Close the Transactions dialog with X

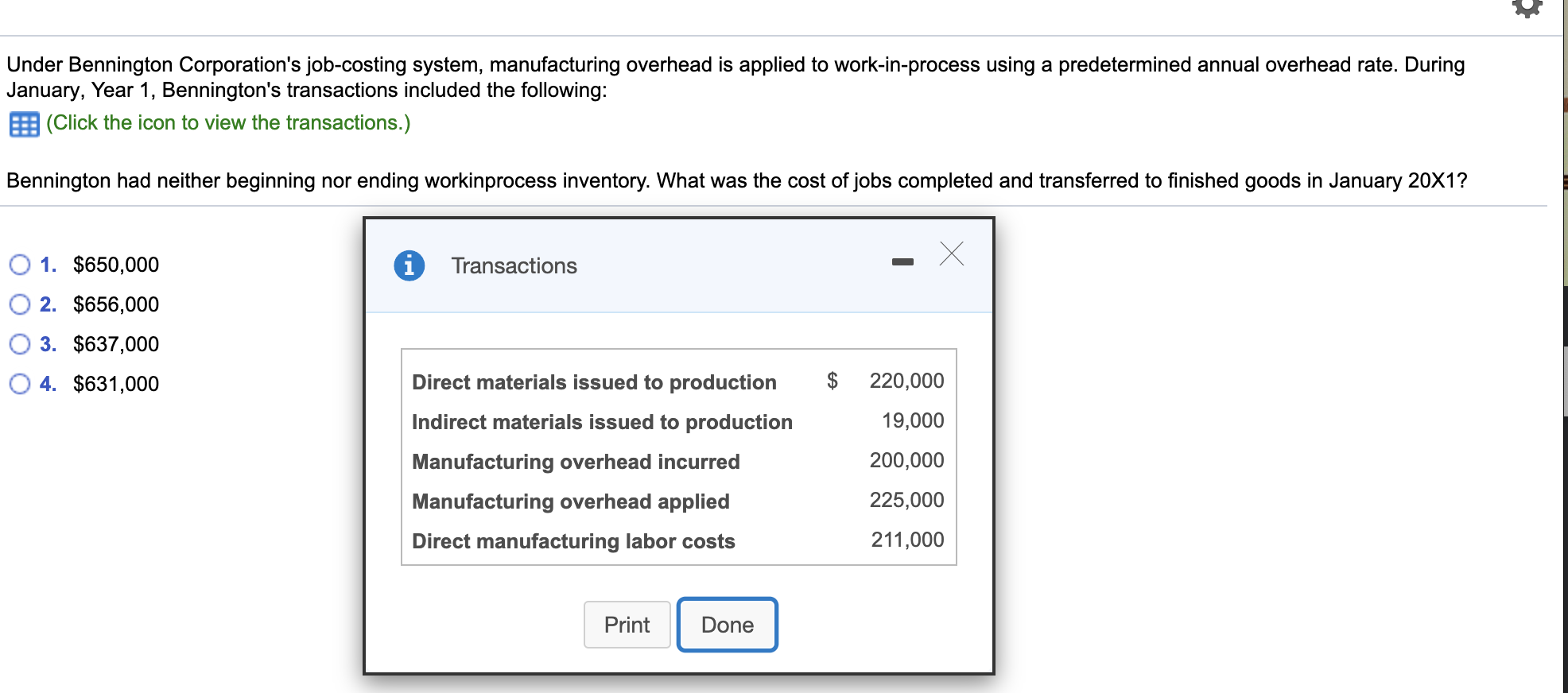pyautogui.click(x=952, y=254)
